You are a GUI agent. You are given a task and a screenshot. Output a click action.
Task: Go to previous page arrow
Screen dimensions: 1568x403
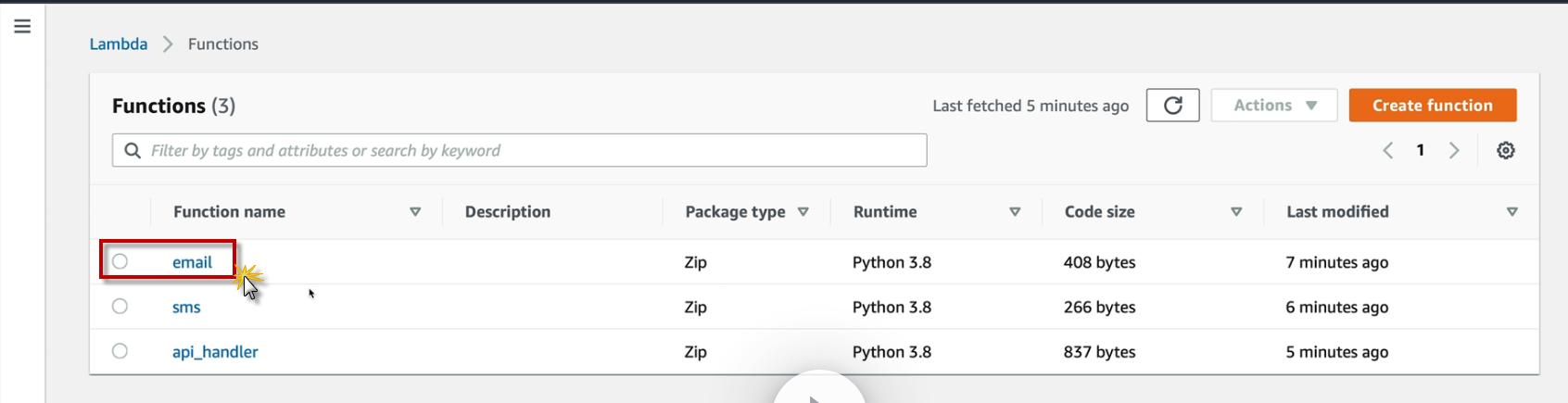(x=1388, y=150)
